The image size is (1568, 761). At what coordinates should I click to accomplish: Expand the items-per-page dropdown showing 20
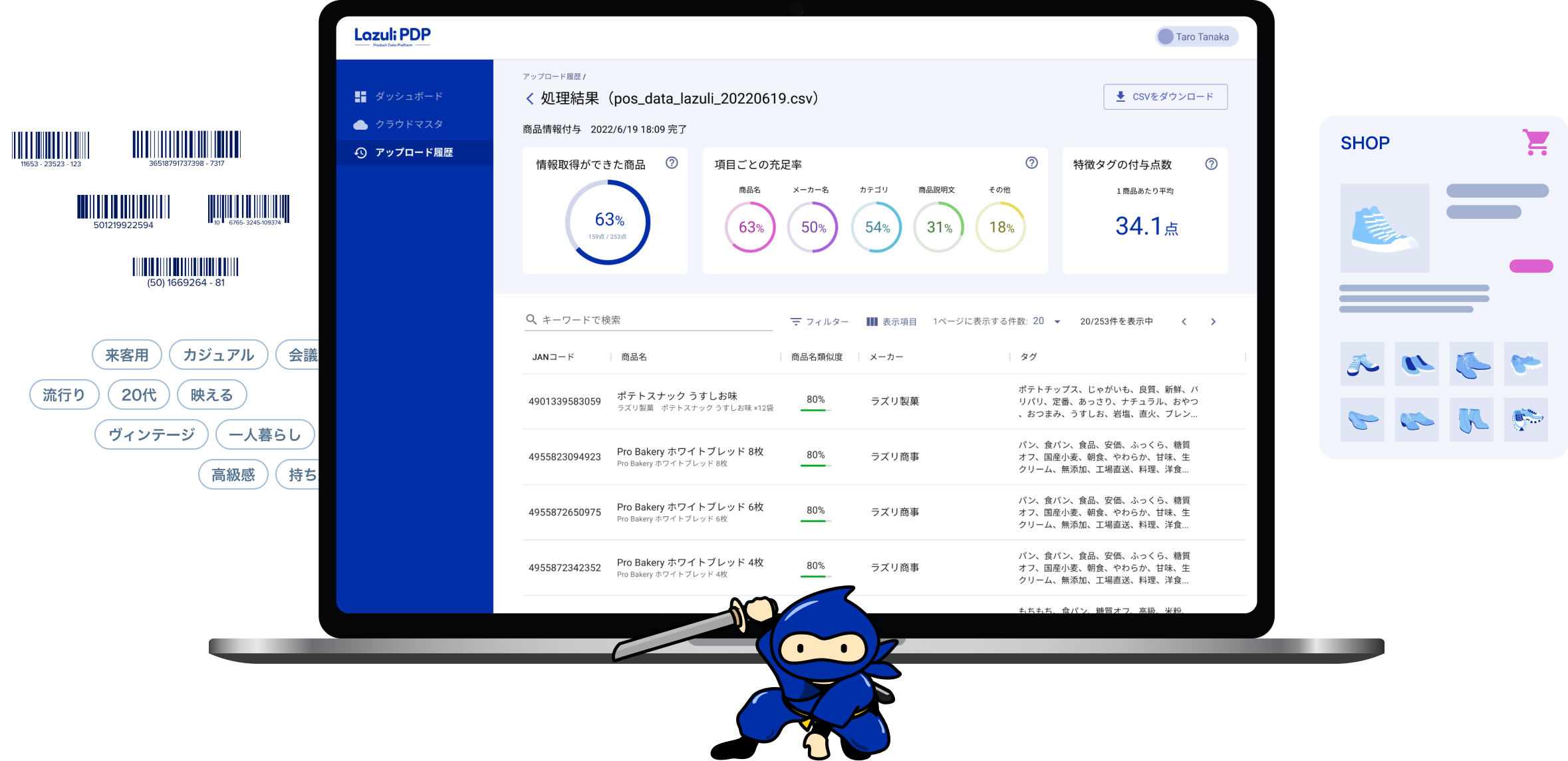click(x=1057, y=321)
